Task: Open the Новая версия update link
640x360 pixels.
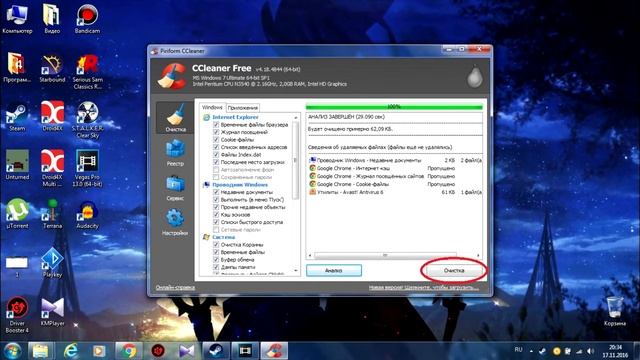Action: click(x=423, y=287)
